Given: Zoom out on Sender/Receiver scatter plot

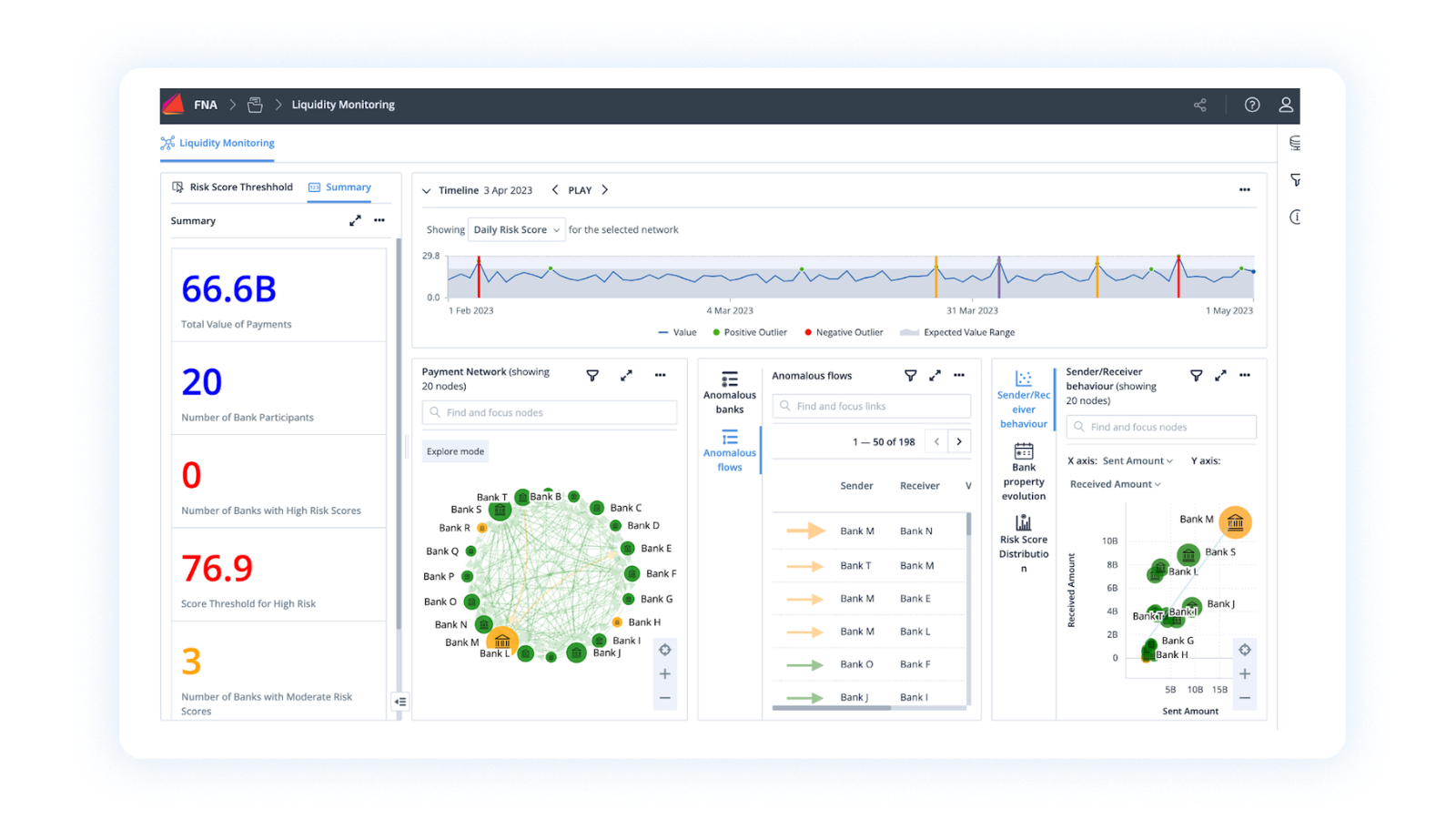Looking at the screenshot, I should pyautogui.click(x=1244, y=698).
